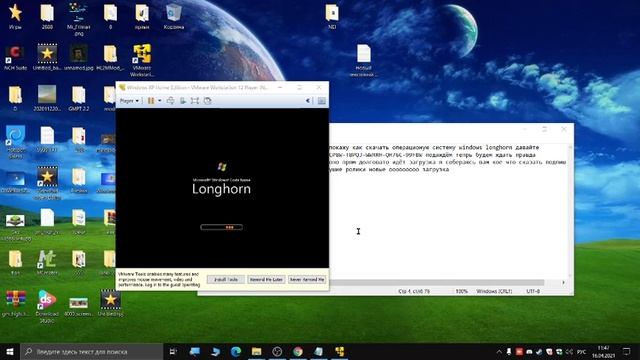The height and width of the screenshot is (360, 640).
Task: Open the Player menu in VMware
Action: (129, 100)
